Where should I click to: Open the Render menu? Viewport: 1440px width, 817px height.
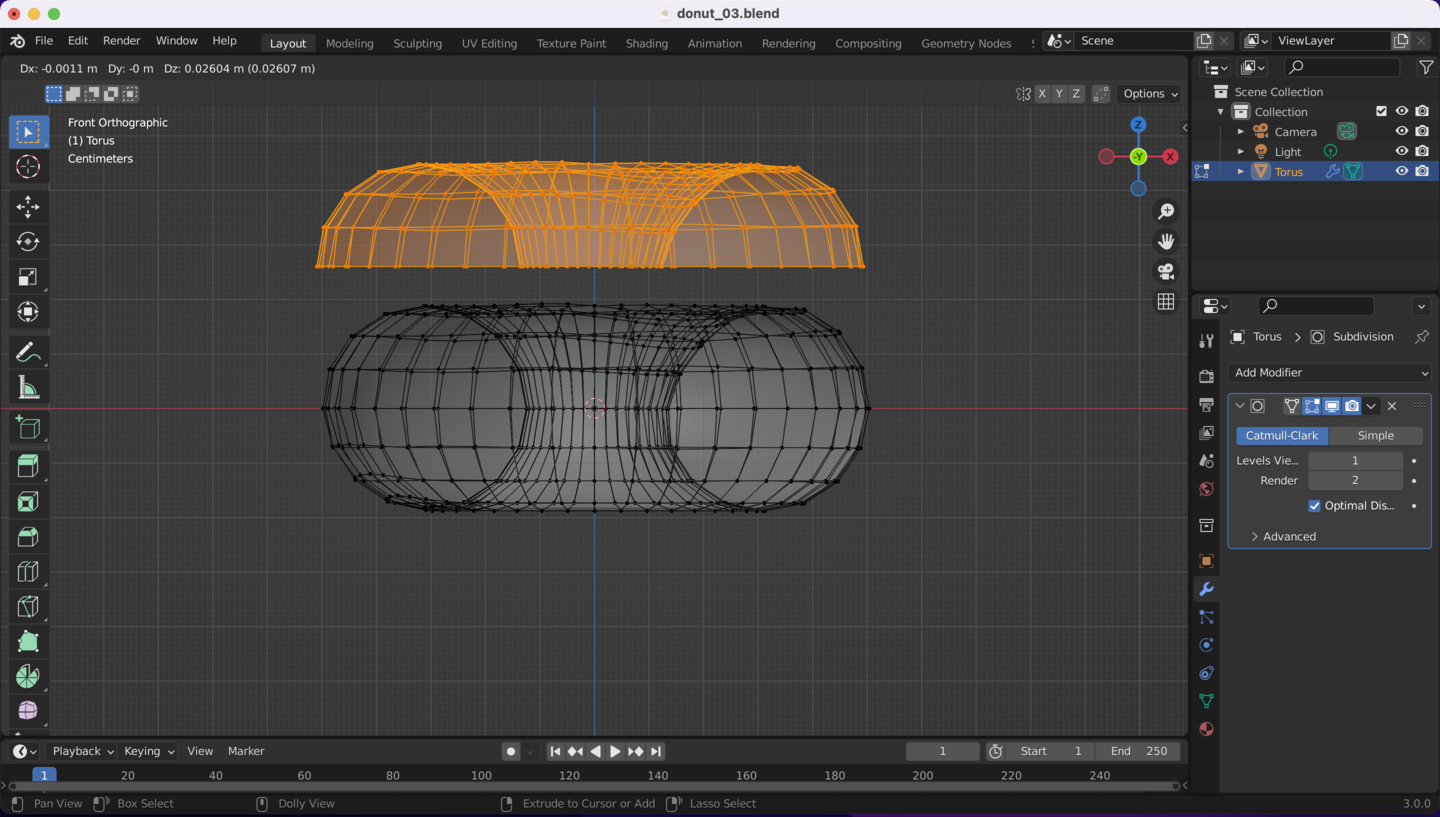tap(121, 41)
